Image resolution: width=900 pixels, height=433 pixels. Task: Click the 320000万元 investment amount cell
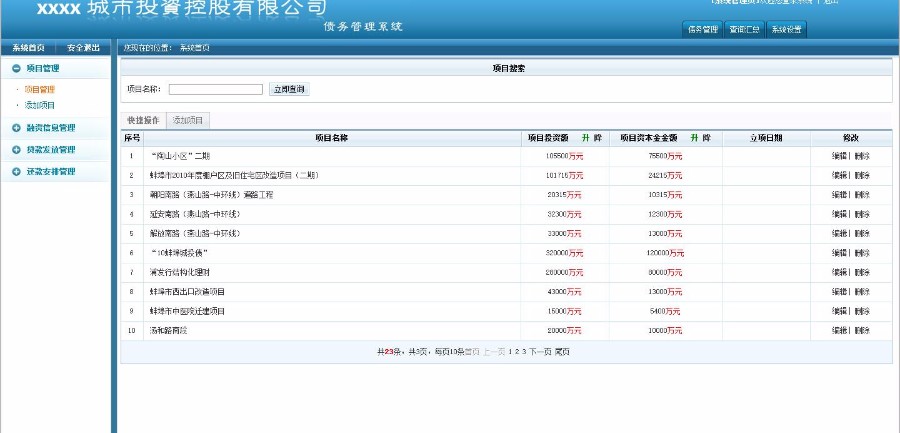tap(565, 253)
